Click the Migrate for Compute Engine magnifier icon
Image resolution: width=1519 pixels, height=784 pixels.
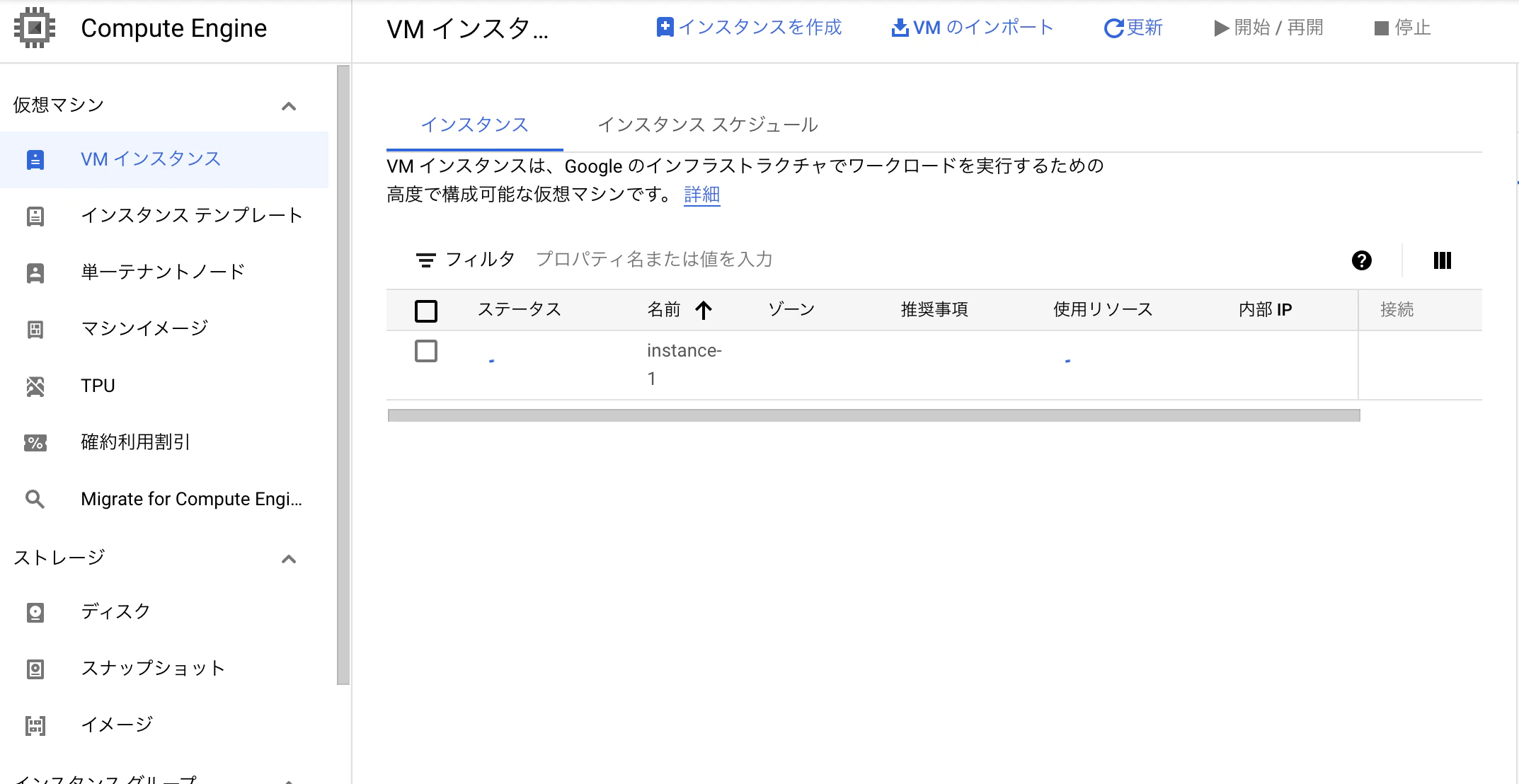click(35, 500)
